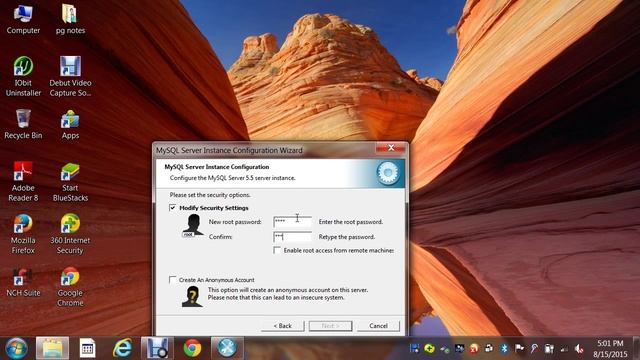The width and height of the screenshot is (640, 360).
Task: Click the "Retype the password." hint text
Action: point(347,237)
